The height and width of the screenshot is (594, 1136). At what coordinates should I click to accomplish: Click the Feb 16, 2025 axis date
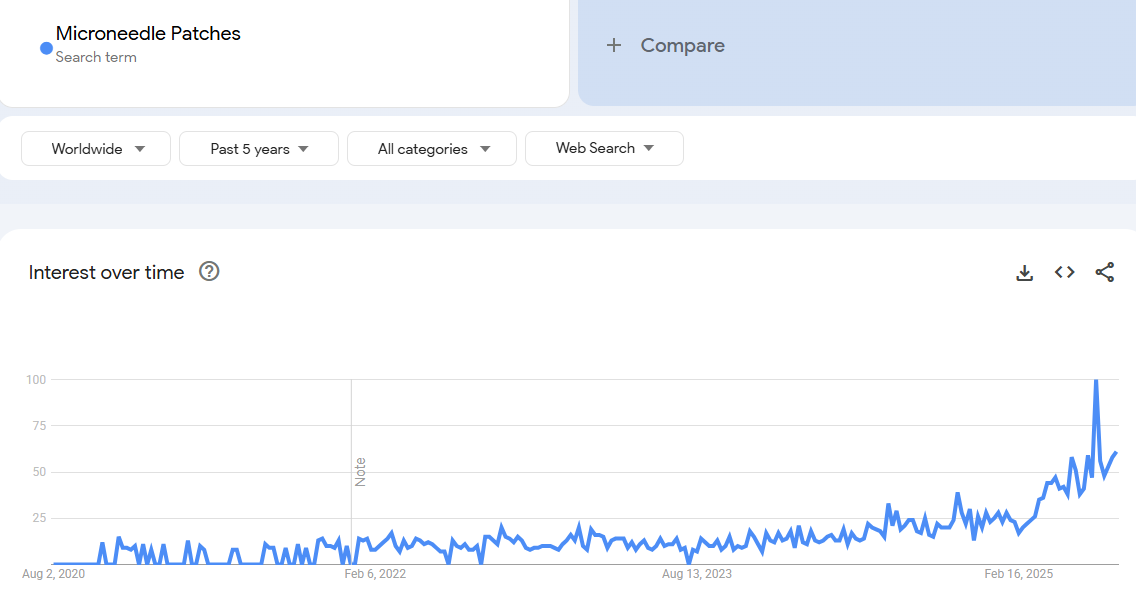coord(1019,574)
